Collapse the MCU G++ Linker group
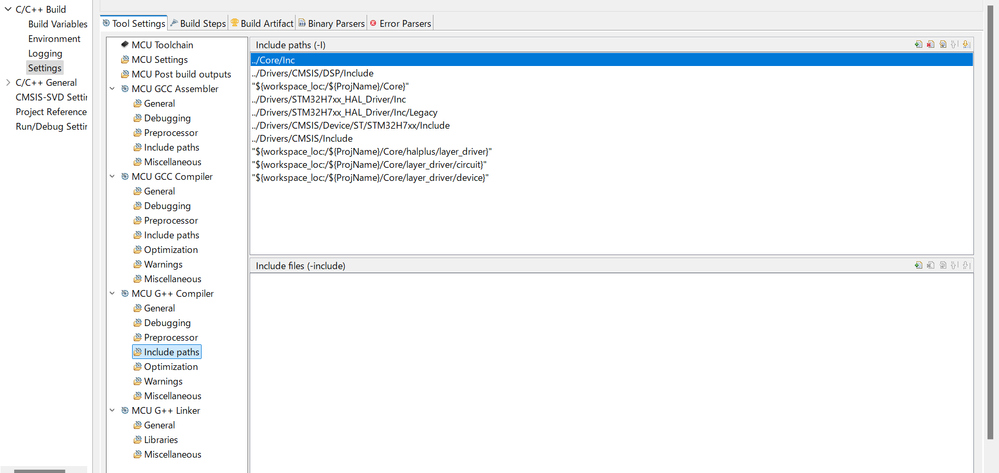The image size is (999, 473). coord(113,411)
